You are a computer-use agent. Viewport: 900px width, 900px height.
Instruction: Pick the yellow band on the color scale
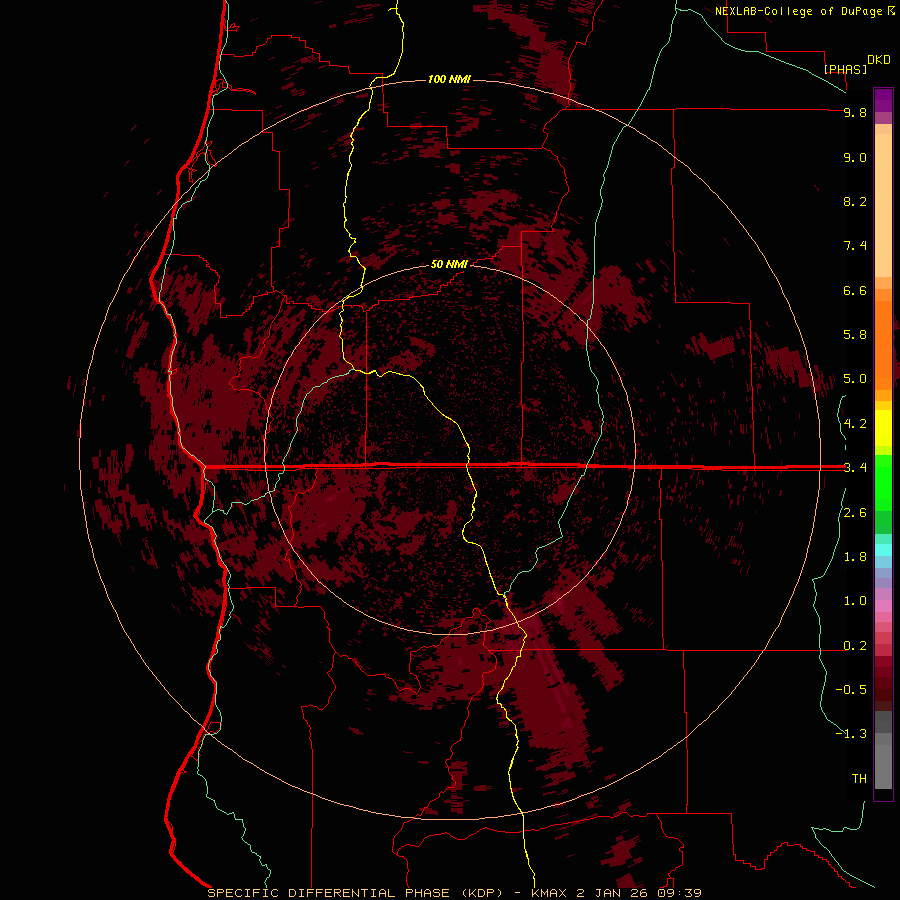883,428
